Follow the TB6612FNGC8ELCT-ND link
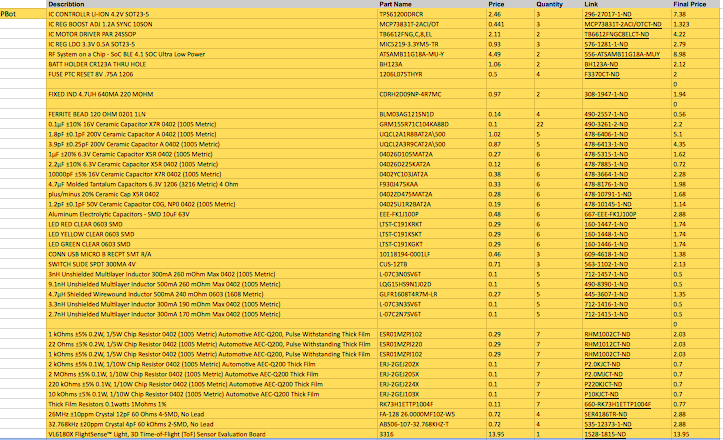This screenshot has width=723, height=440. pos(616,34)
